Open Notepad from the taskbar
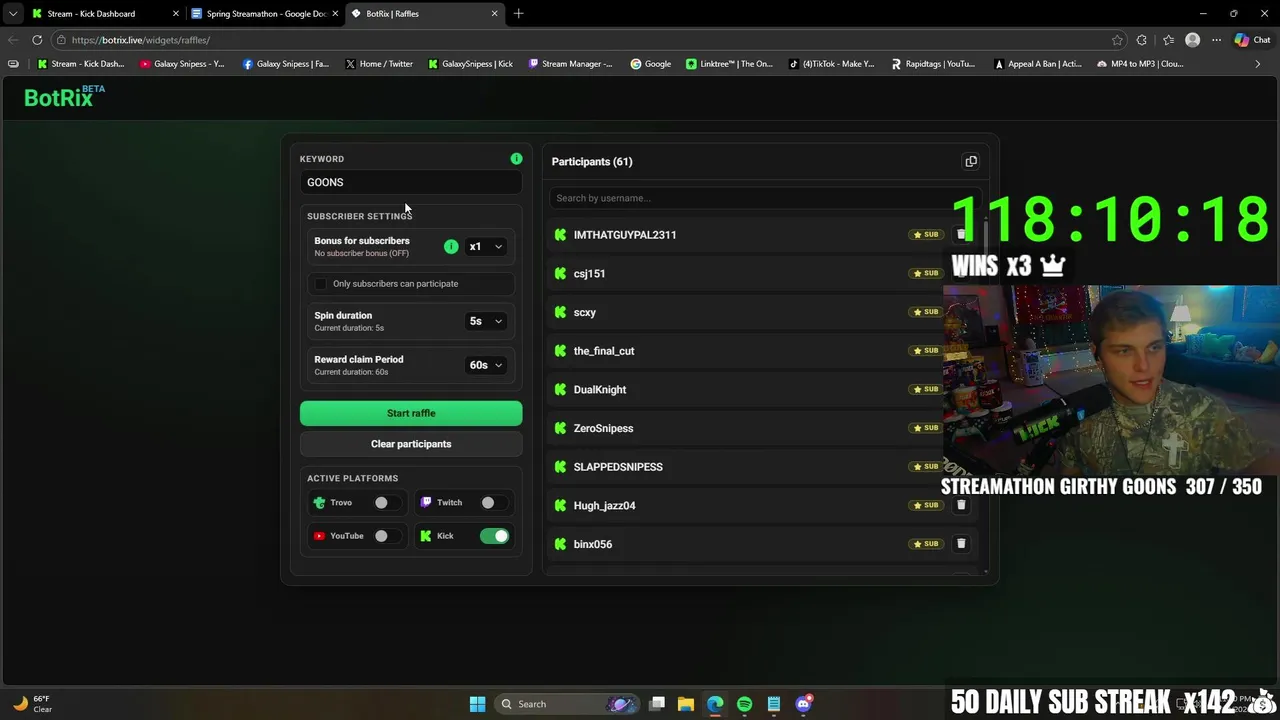The width and height of the screenshot is (1280, 720). tap(774, 704)
